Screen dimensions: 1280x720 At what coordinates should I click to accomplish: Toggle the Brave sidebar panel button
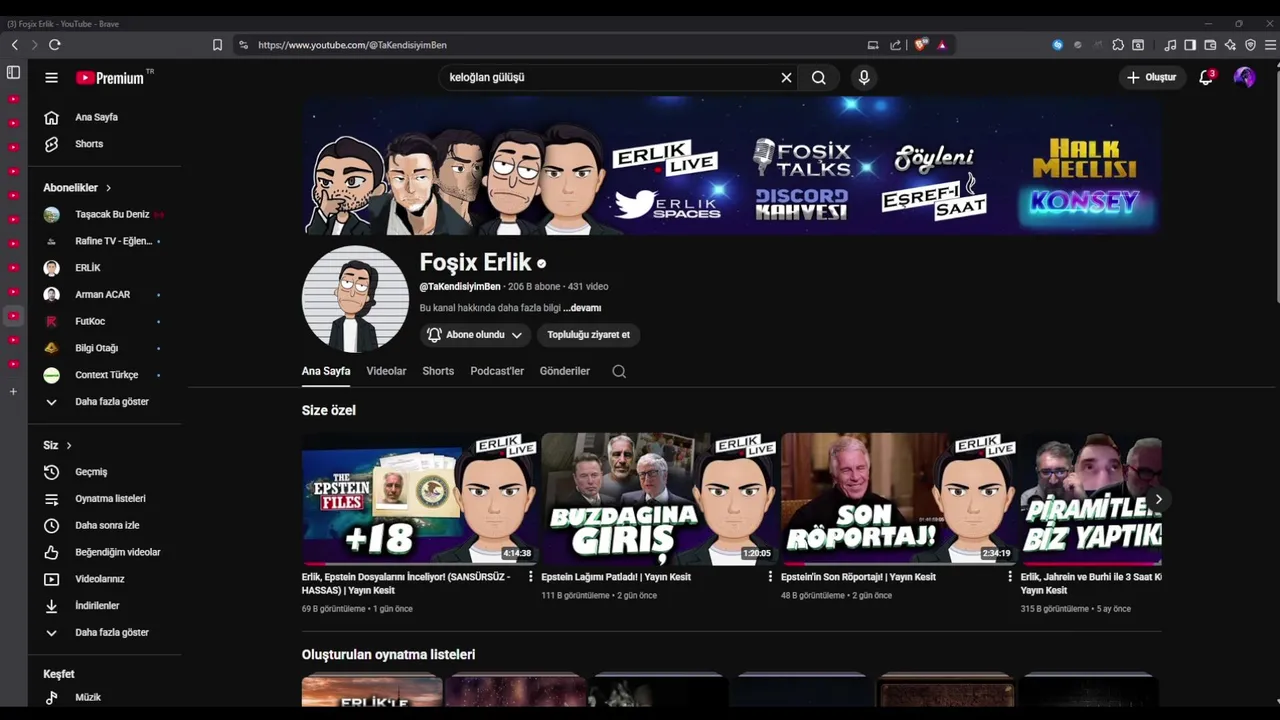point(1190,45)
